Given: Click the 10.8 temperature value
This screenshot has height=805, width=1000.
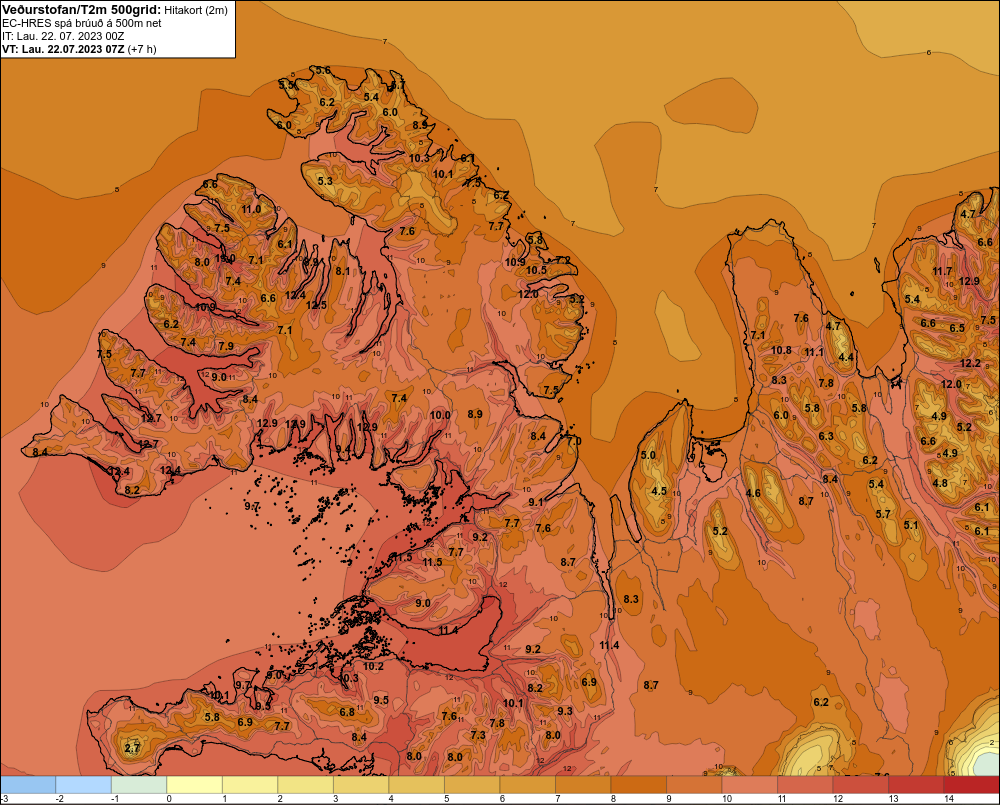Looking at the screenshot, I should click(781, 350).
